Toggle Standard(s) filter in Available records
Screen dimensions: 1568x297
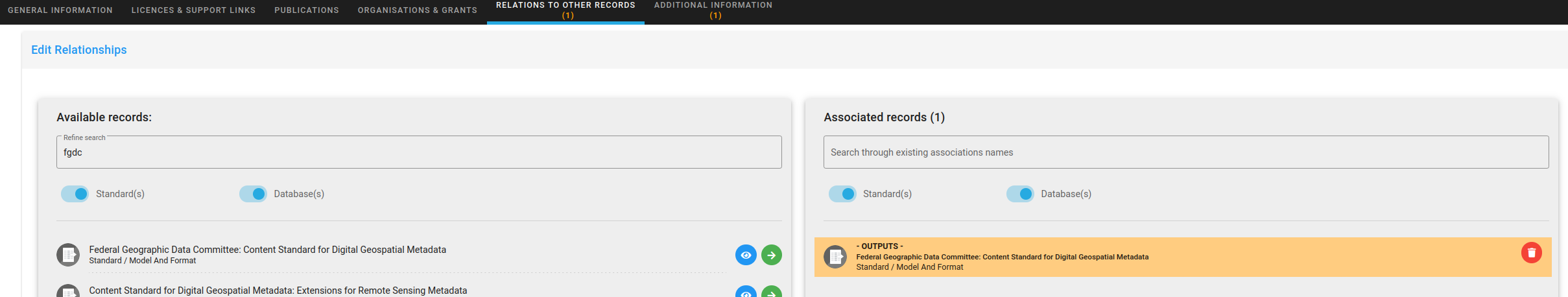75,194
